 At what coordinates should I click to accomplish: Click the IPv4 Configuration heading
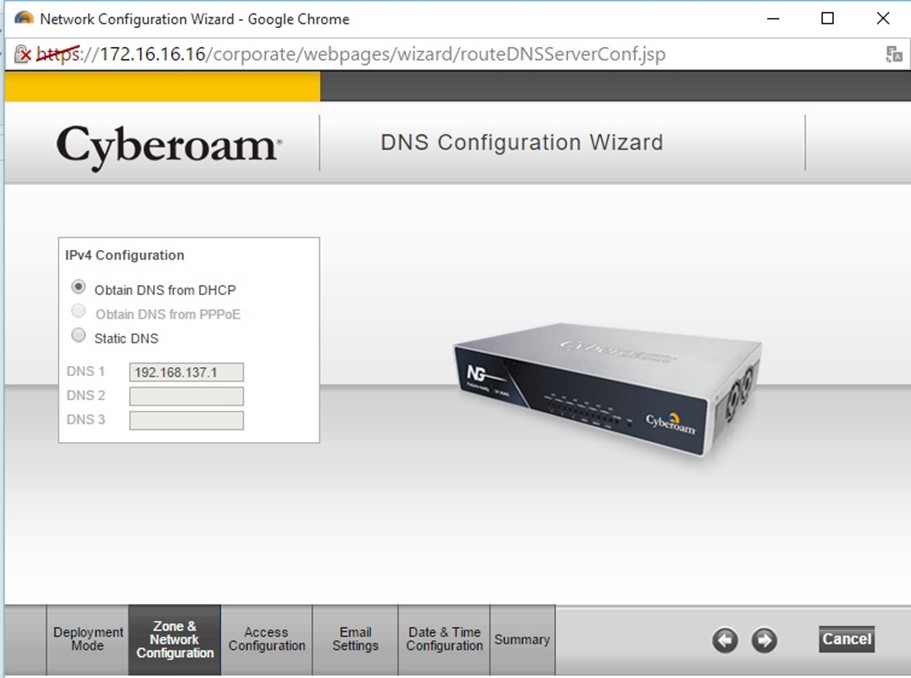pyautogui.click(x=124, y=255)
